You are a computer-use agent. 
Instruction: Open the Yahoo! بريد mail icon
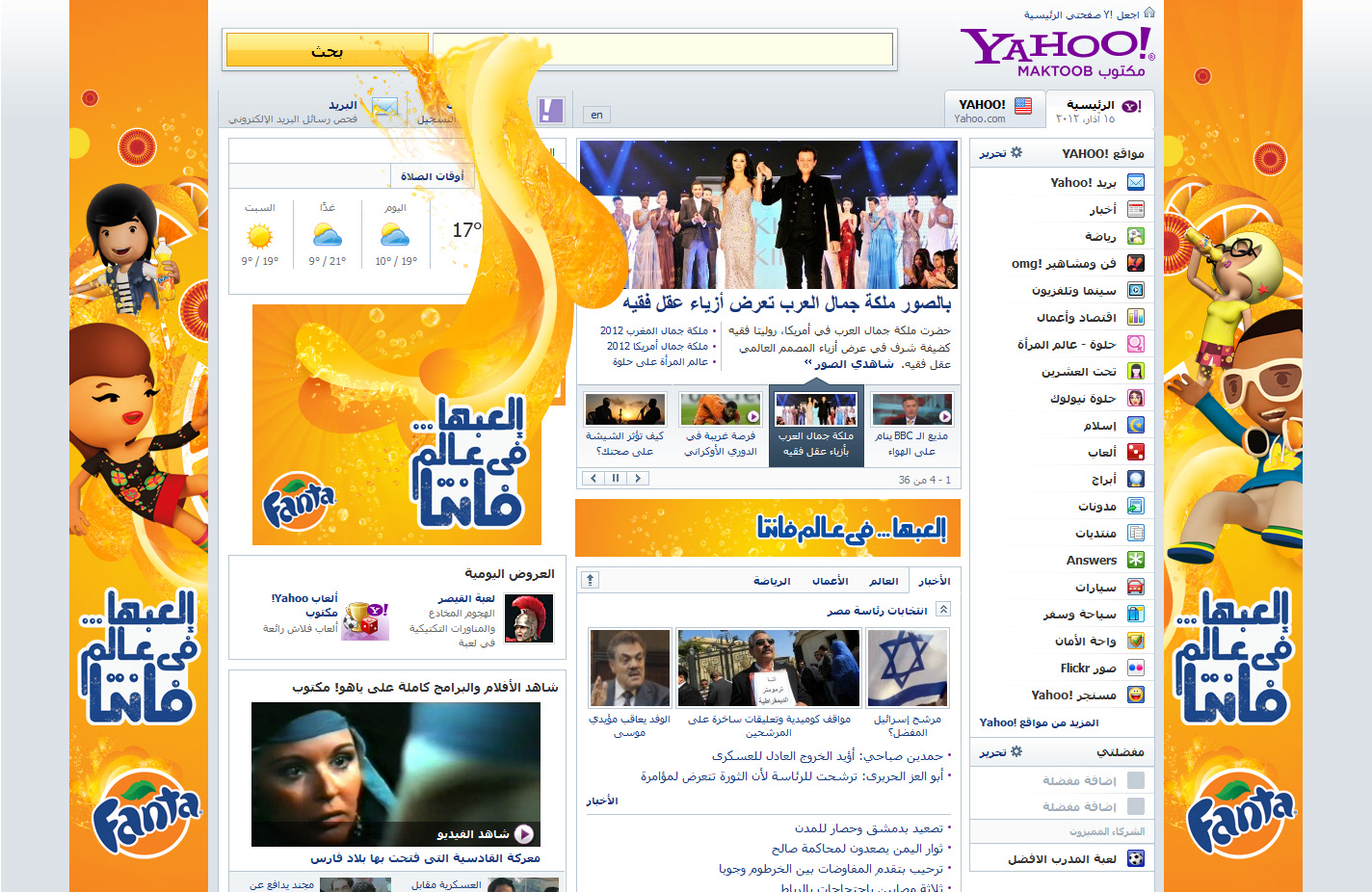pos(1136,182)
